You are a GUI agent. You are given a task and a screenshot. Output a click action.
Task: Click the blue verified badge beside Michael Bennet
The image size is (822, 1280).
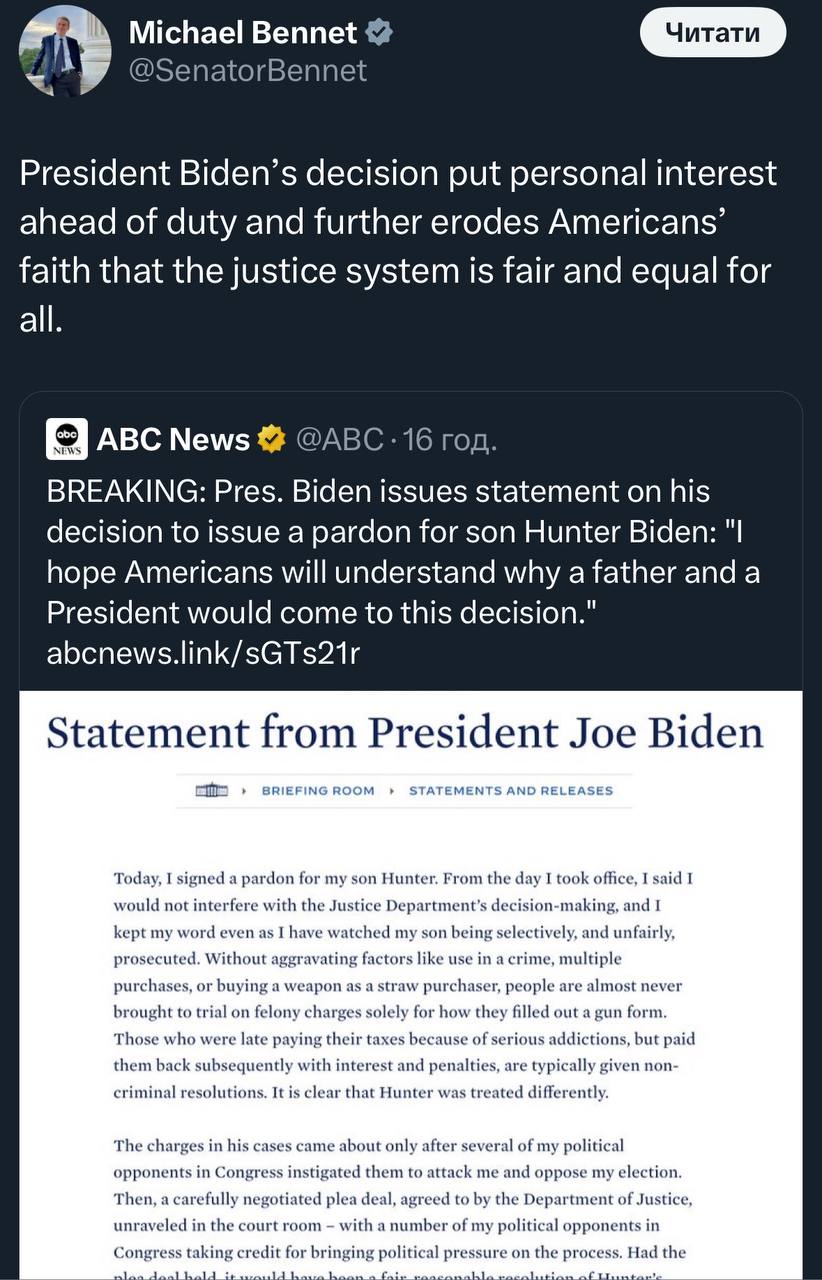379,33
